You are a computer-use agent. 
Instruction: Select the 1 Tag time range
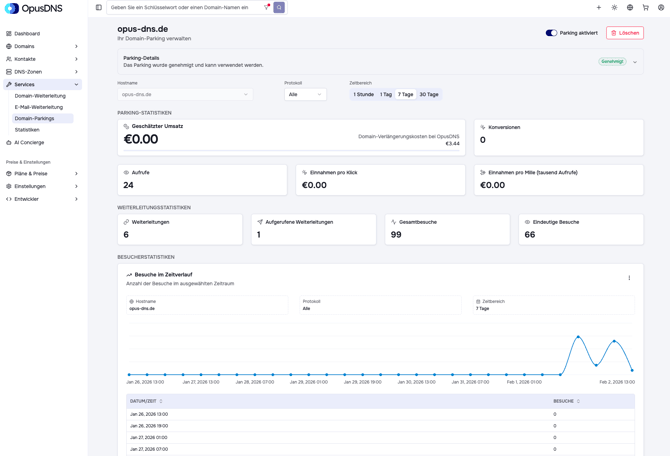click(x=386, y=94)
